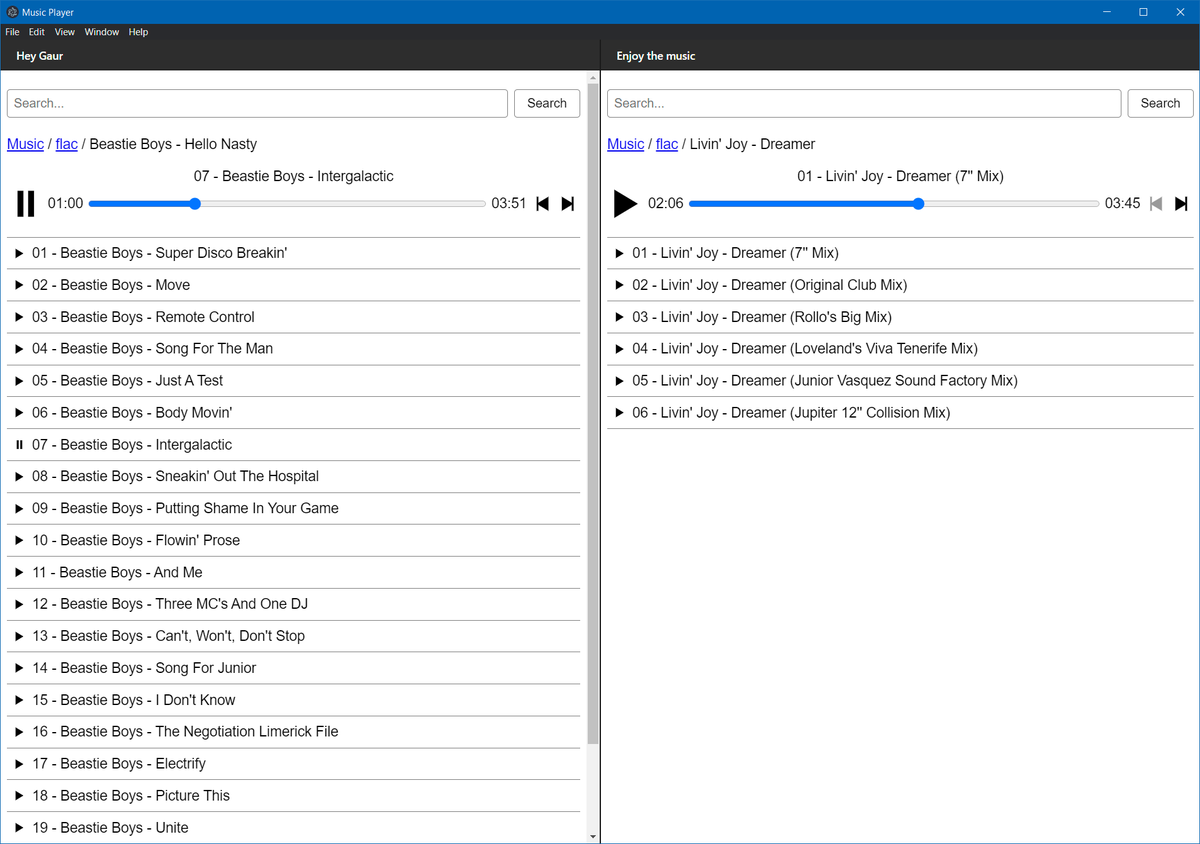The image size is (1200, 844).
Task: Click the left pane vertical scrollbar thumb
Action: pos(593,414)
